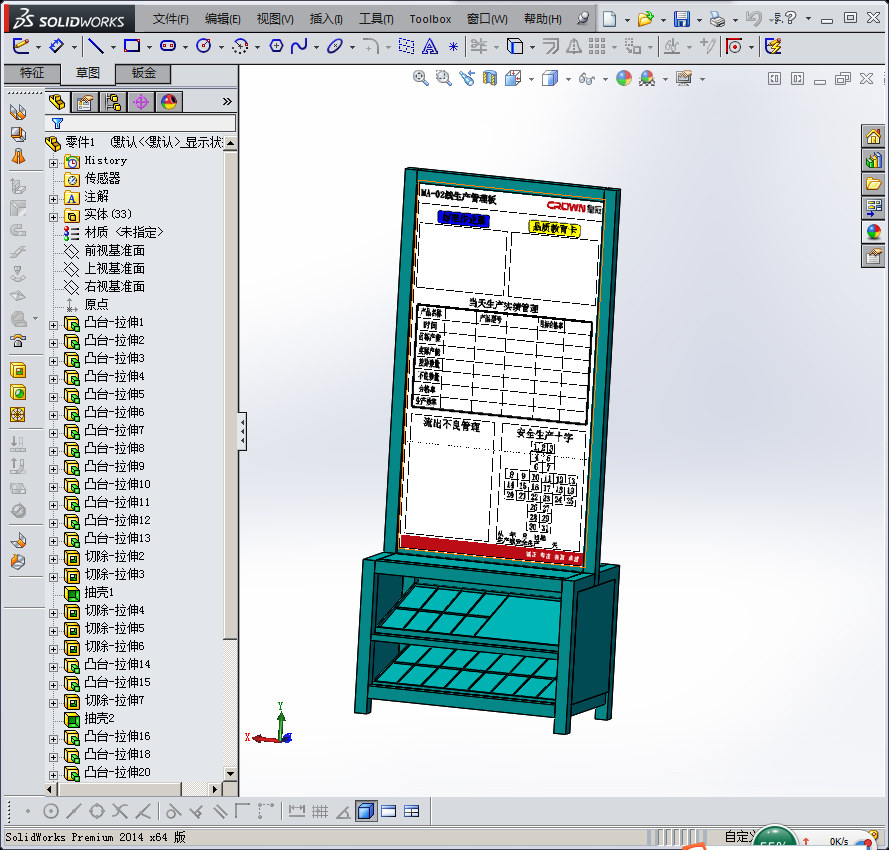
Task: Toggle the intersection snap button
Action: click(120, 811)
